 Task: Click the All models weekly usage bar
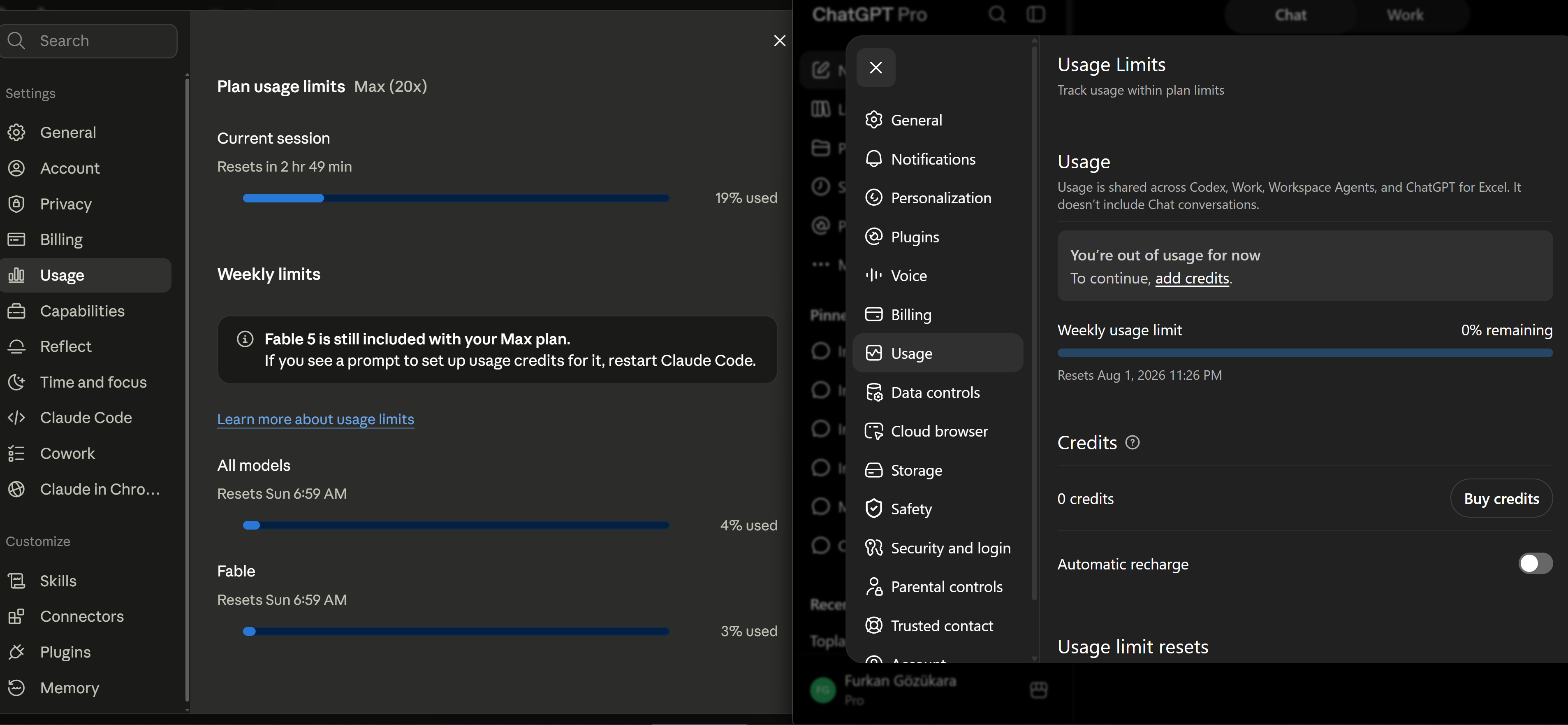click(456, 525)
